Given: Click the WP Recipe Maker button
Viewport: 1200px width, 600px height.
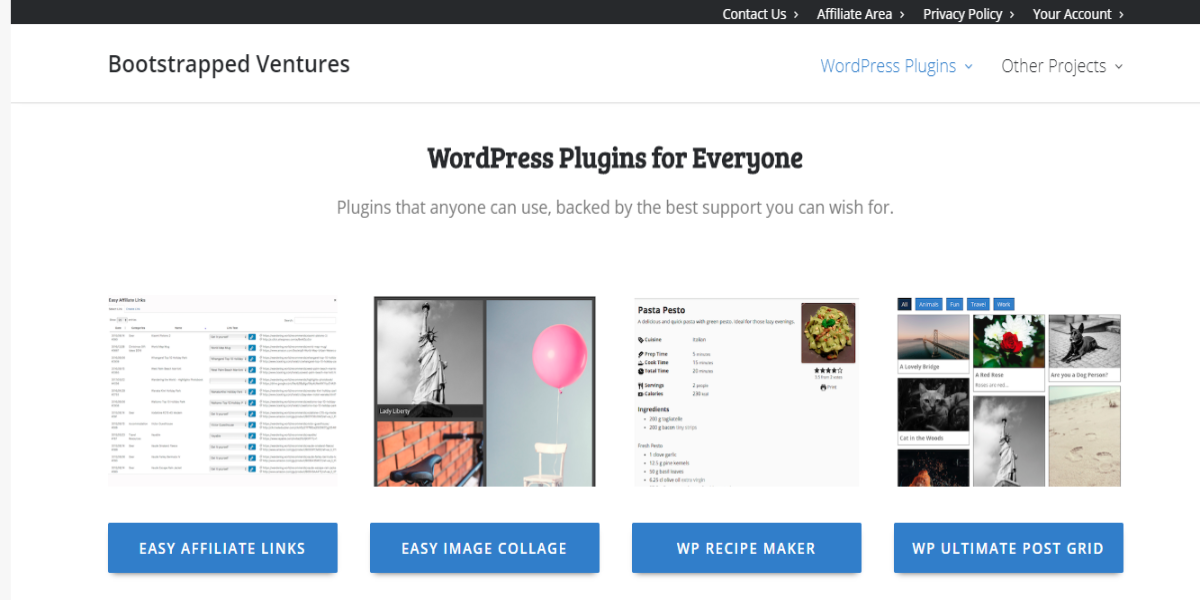Looking at the screenshot, I should pyautogui.click(x=746, y=548).
